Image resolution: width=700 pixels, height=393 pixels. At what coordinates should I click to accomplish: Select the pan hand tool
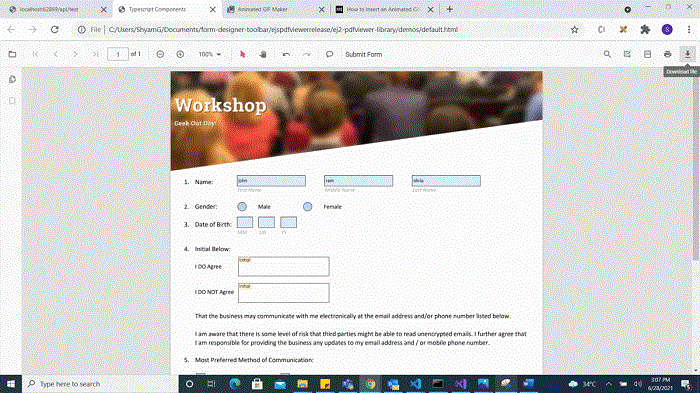pos(263,54)
